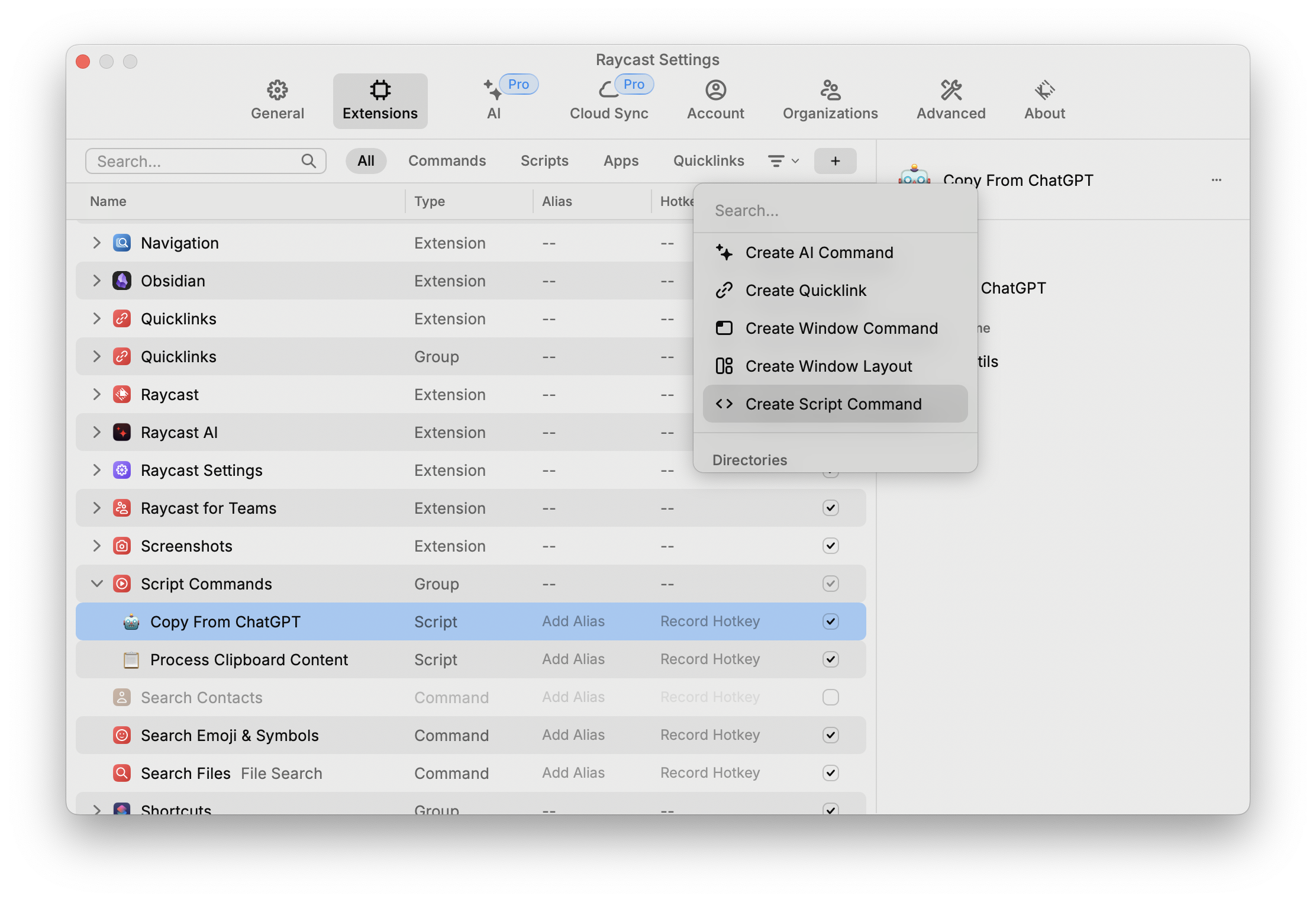Screen dimensions: 1316x902
Task: Disable the Screenshots extension checkbox
Action: point(831,546)
